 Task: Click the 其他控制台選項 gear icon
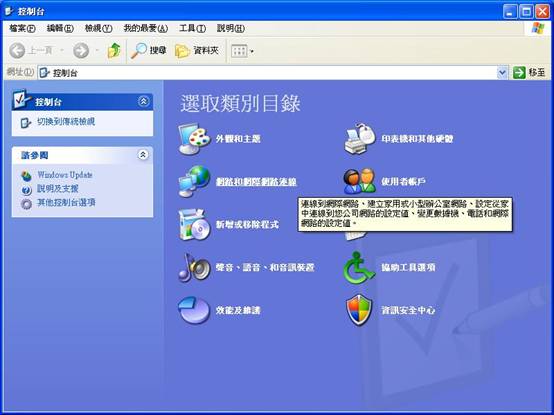click(26, 203)
